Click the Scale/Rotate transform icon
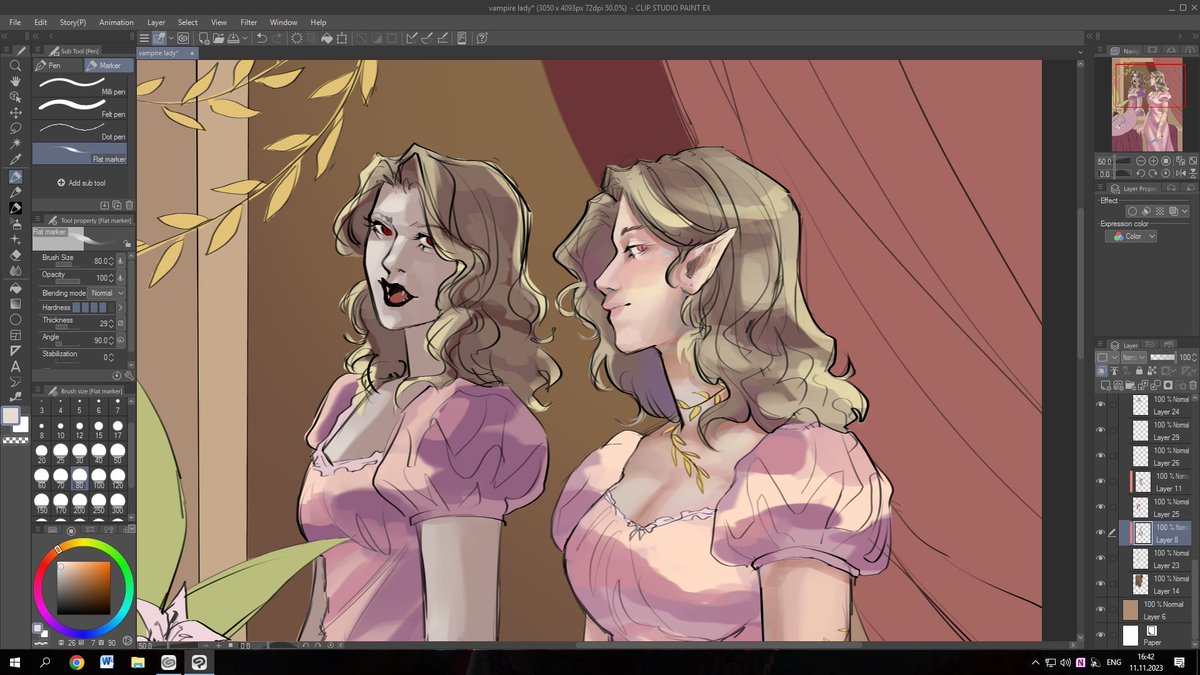The image size is (1200, 675). click(x=342, y=39)
